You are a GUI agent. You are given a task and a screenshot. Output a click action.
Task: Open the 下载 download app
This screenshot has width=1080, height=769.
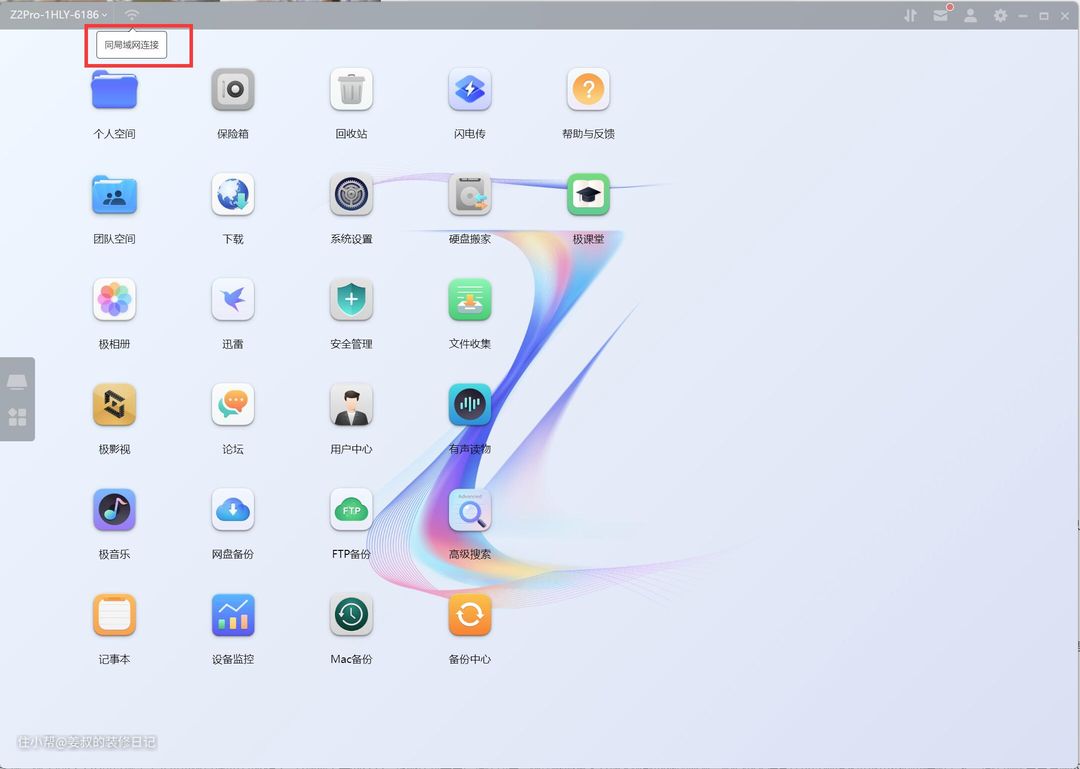(233, 195)
